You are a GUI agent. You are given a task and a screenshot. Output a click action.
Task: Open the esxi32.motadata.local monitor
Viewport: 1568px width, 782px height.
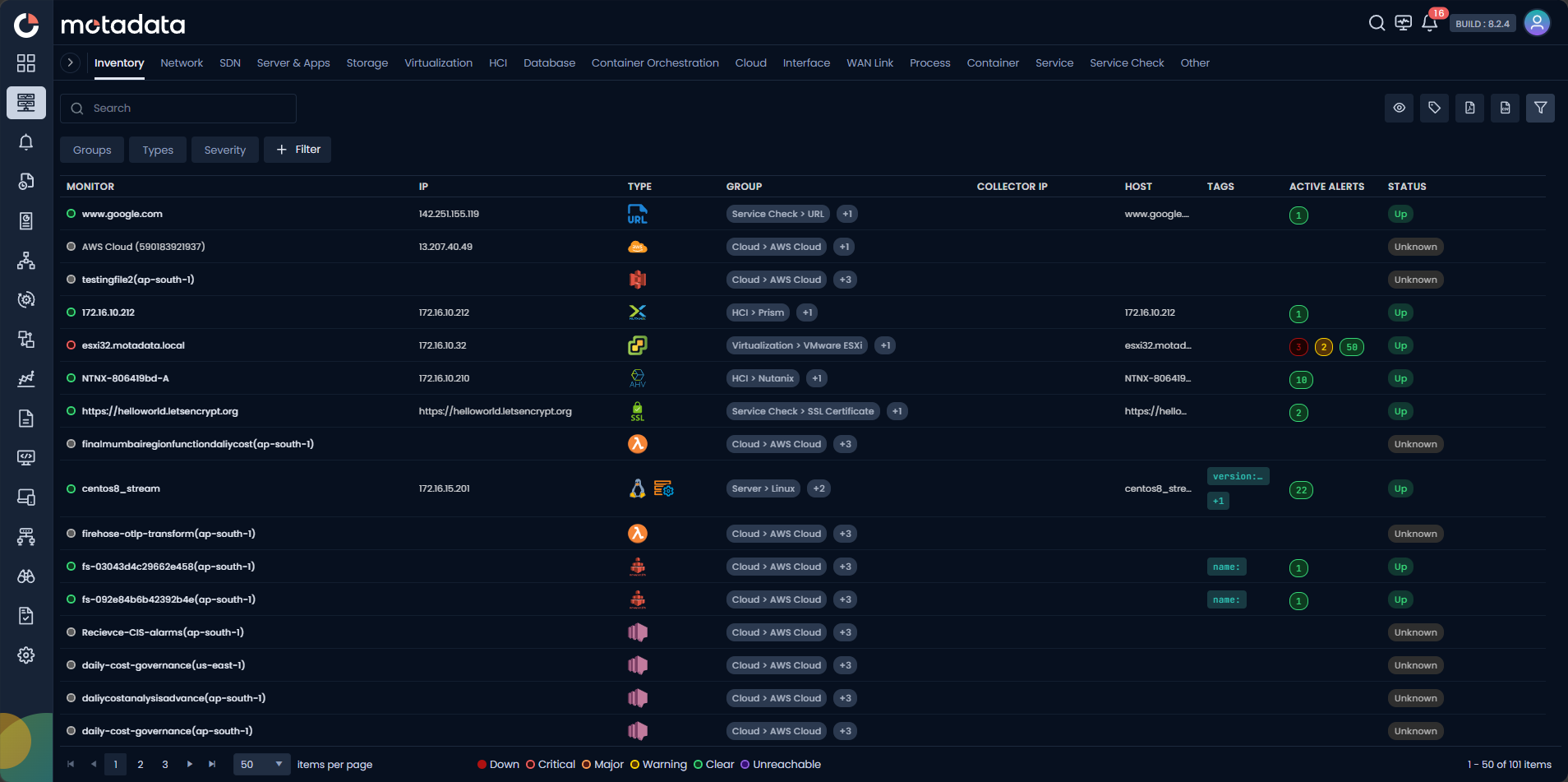click(x=133, y=345)
